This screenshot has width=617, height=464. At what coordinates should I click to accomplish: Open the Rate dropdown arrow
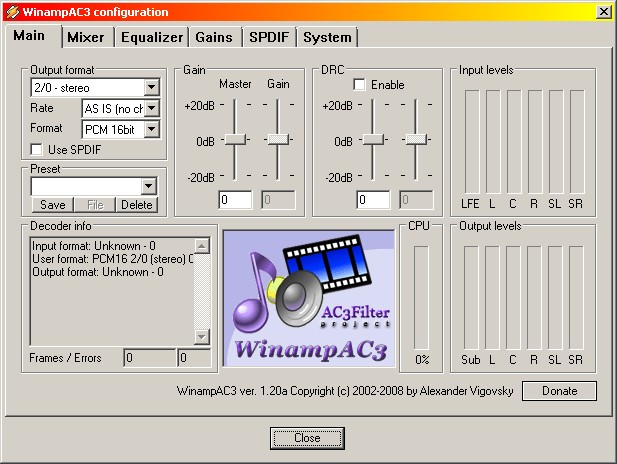point(152,108)
